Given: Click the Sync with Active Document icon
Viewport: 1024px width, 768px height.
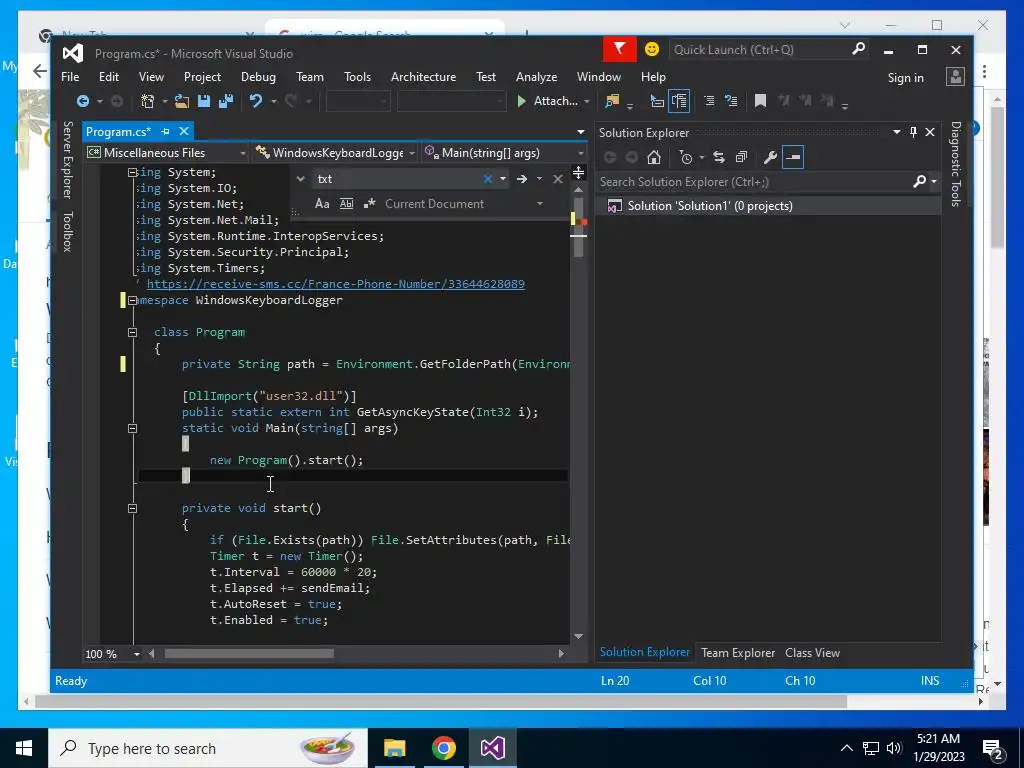Looking at the screenshot, I should (719, 157).
